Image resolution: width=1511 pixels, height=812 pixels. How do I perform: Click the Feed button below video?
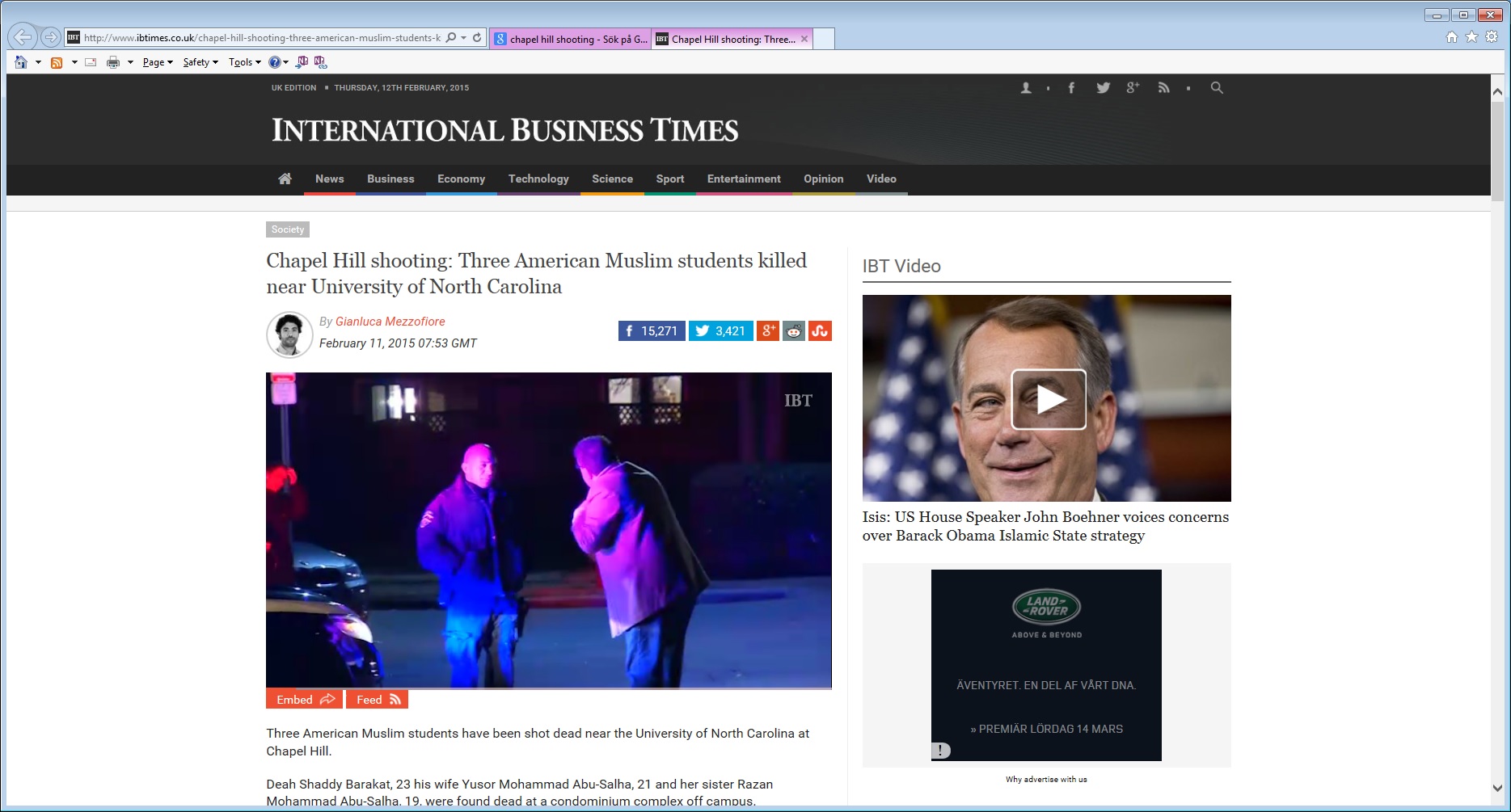[x=377, y=700]
